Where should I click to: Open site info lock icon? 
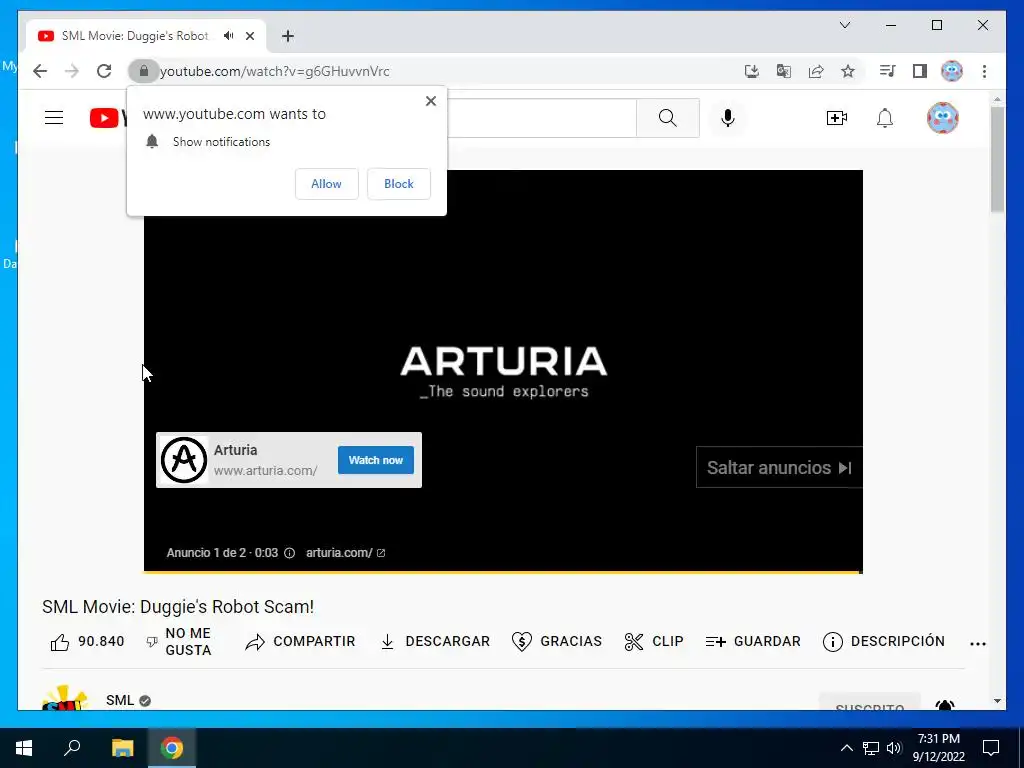(x=144, y=71)
